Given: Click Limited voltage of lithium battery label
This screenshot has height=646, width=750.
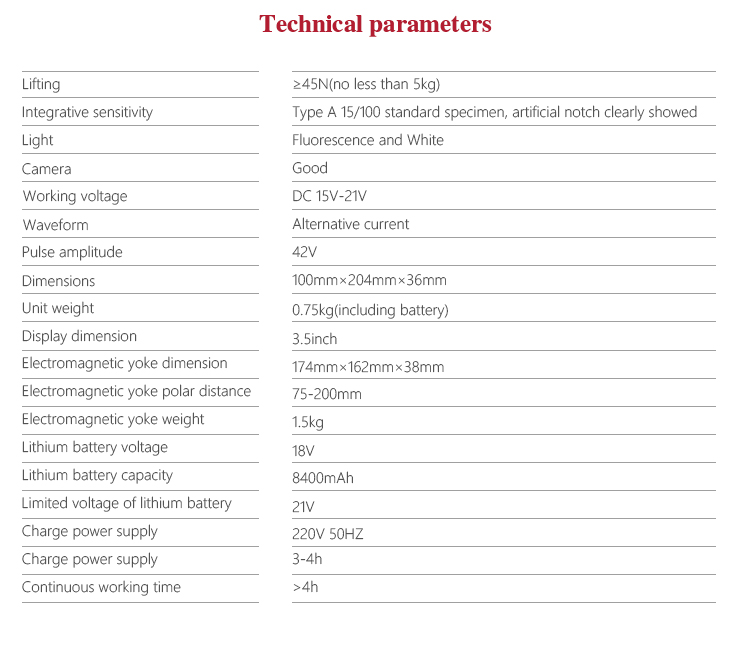Looking at the screenshot, I should pos(126,503).
